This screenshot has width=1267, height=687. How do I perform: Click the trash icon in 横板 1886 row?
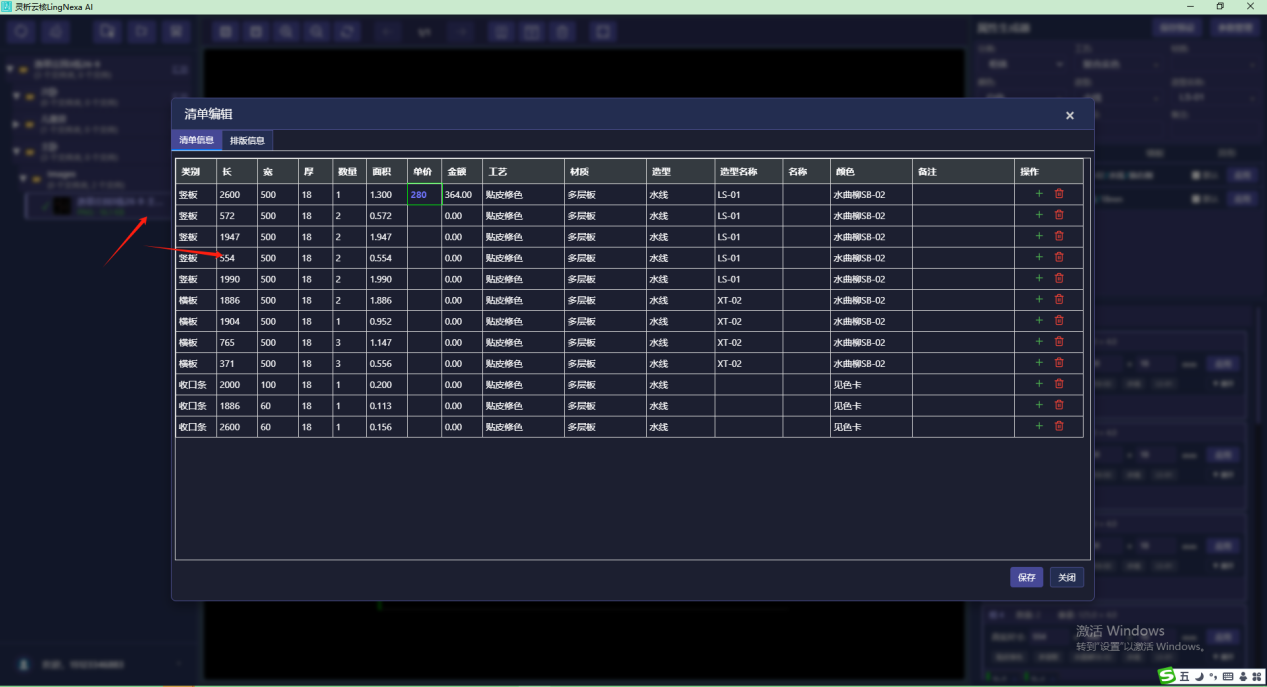point(1059,299)
